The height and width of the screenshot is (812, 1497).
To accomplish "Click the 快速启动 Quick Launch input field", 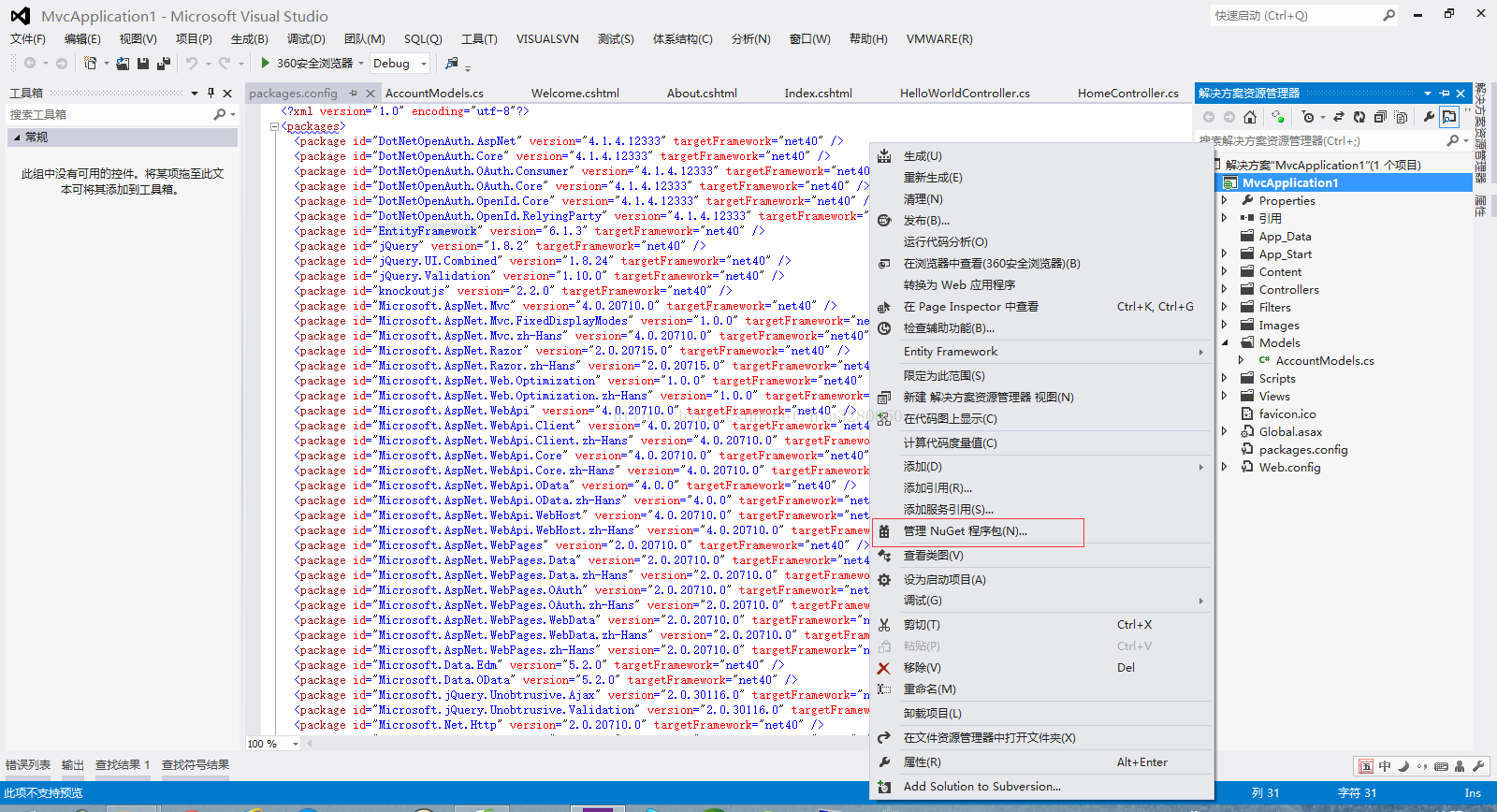I will pyautogui.click(x=1296, y=15).
